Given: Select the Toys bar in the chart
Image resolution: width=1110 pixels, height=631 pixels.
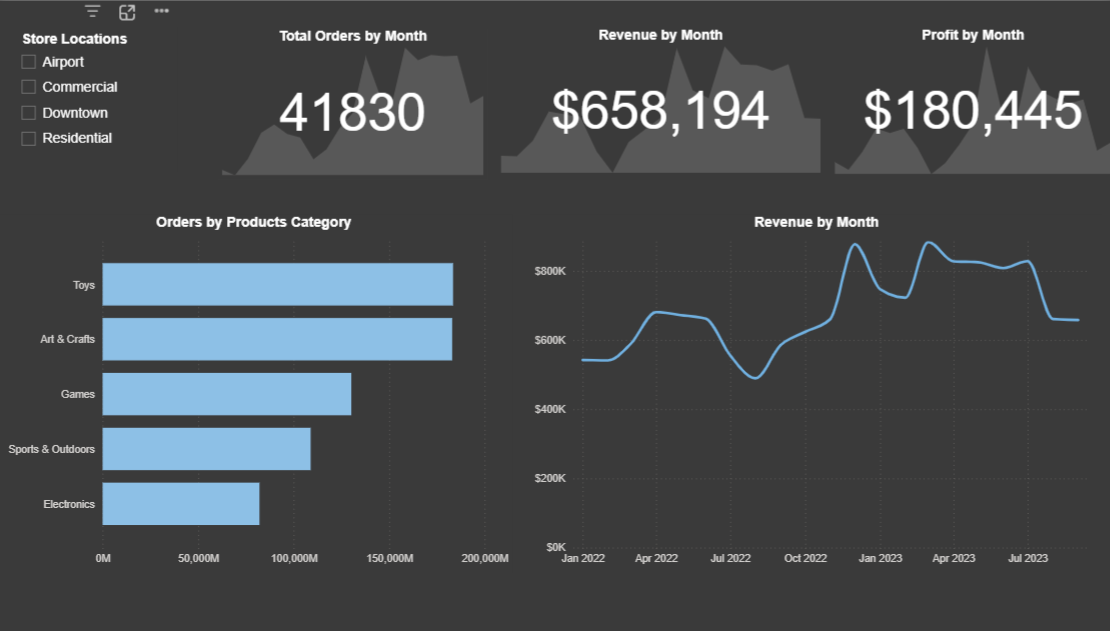Looking at the screenshot, I should [x=277, y=284].
